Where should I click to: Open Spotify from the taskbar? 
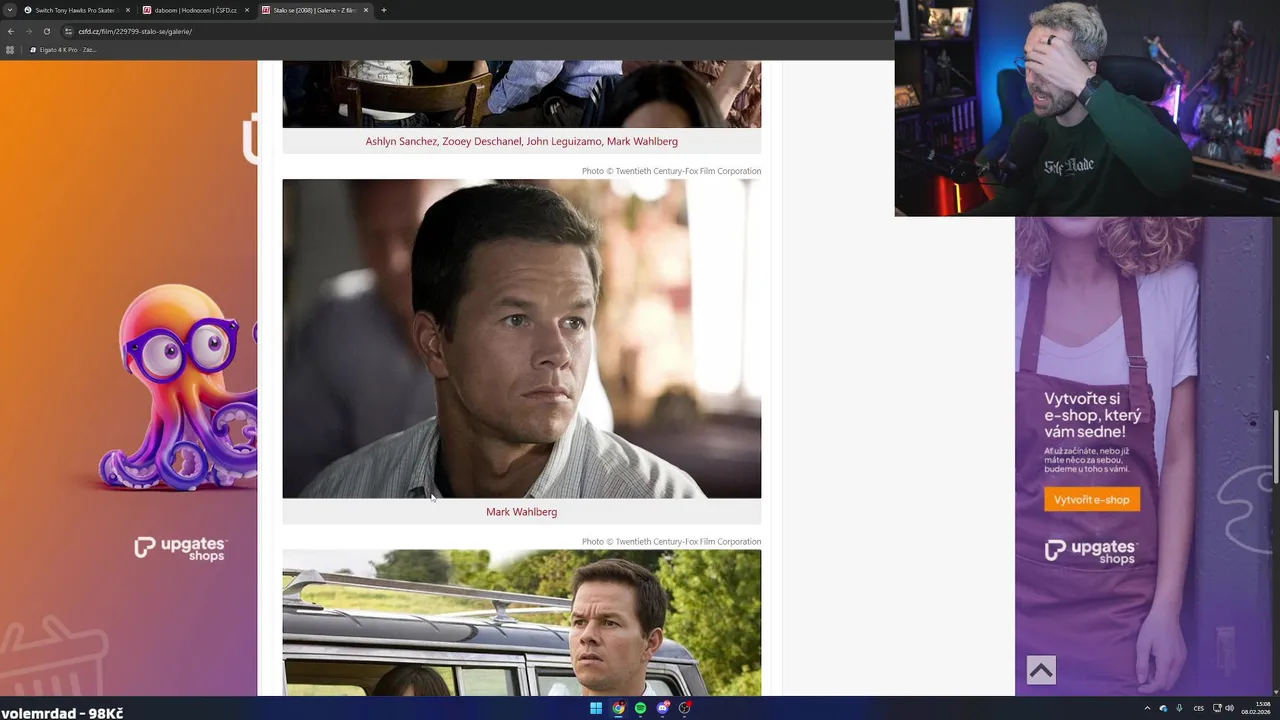click(x=640, y=708)
